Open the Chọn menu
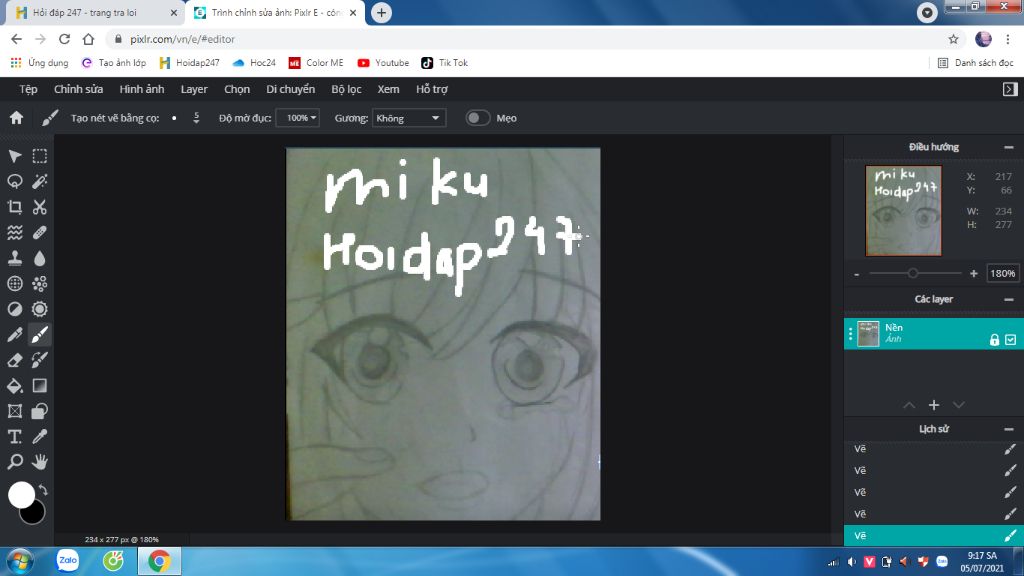 click(x=237, y=89)
